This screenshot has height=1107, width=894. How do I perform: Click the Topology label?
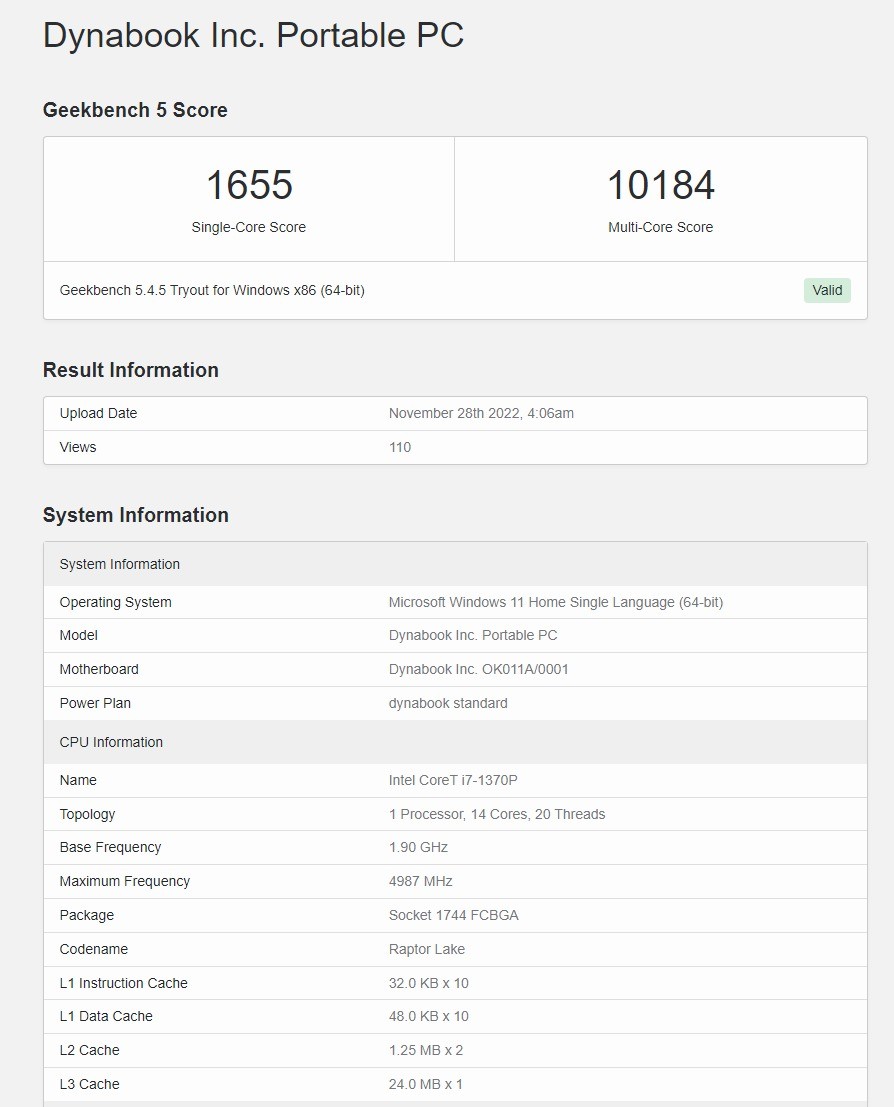point(87,814)
